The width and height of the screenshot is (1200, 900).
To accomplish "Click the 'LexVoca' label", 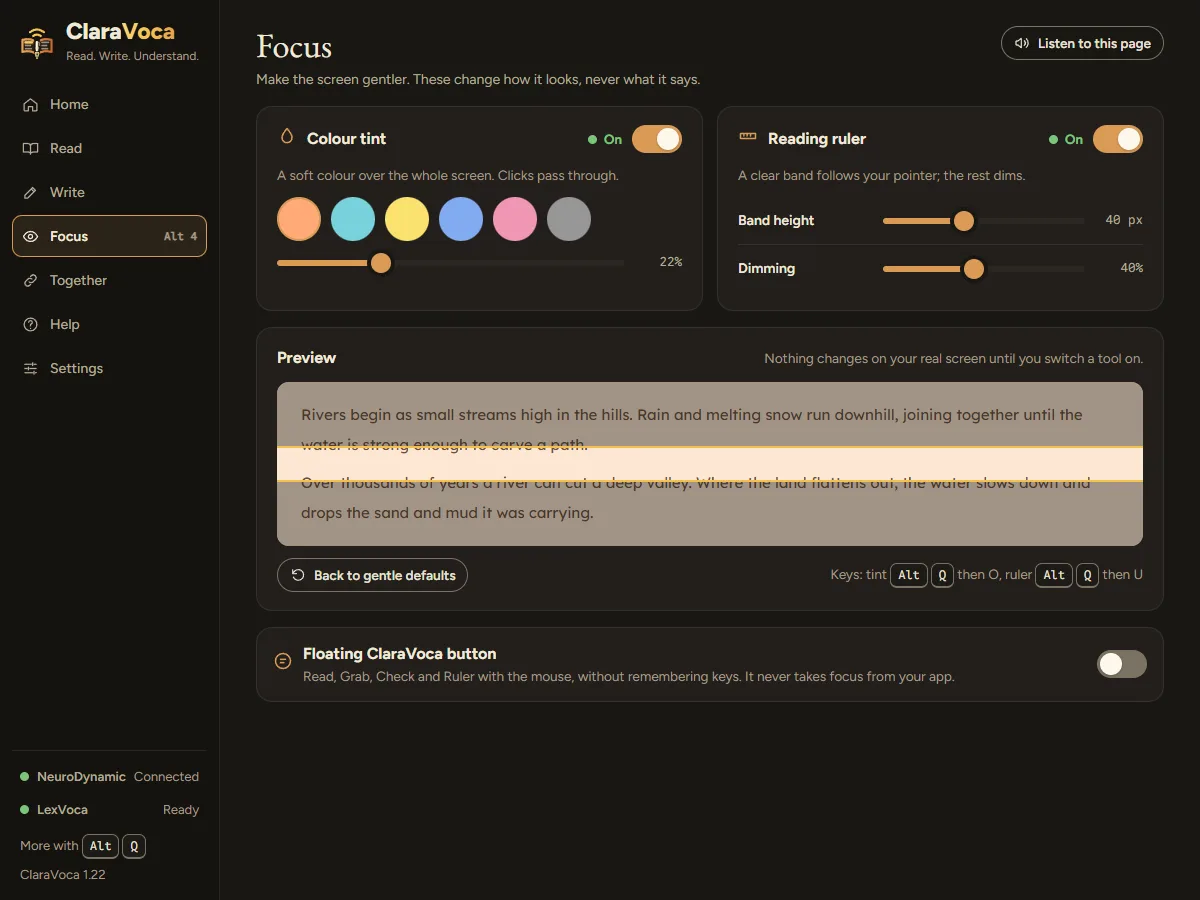I will [x=62, y=810].
